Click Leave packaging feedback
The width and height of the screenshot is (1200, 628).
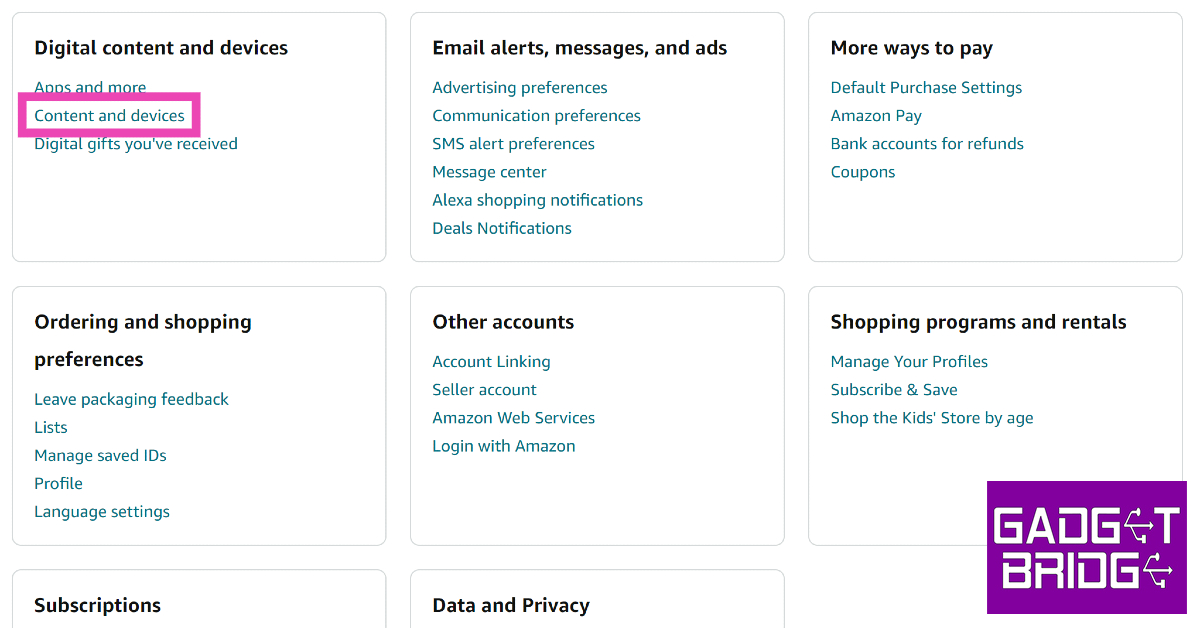pyautogui.click(x=131, y=399)
